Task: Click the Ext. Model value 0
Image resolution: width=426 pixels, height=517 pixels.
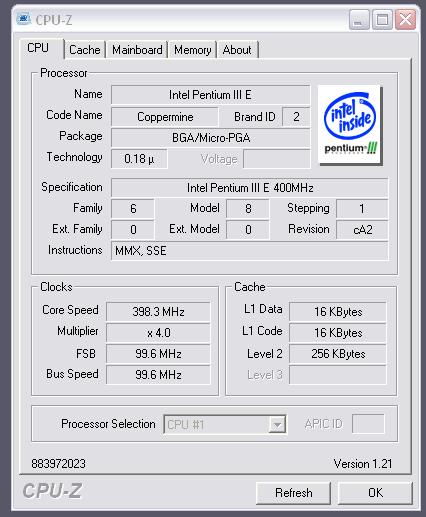Action: click(x=248, y=230)
